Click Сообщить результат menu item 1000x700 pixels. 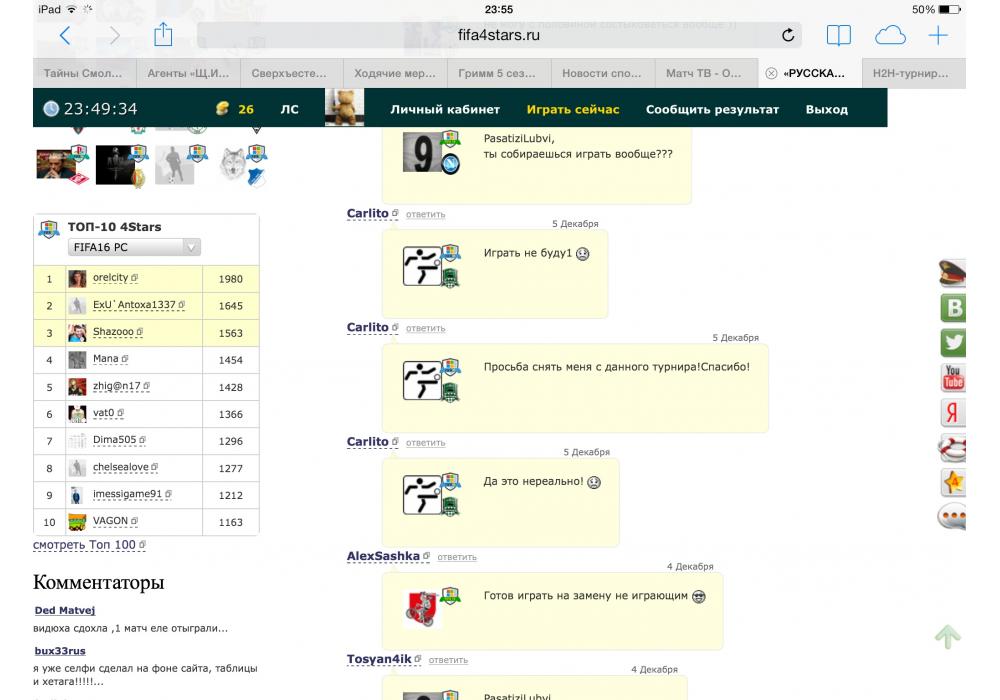click(712, 109)
